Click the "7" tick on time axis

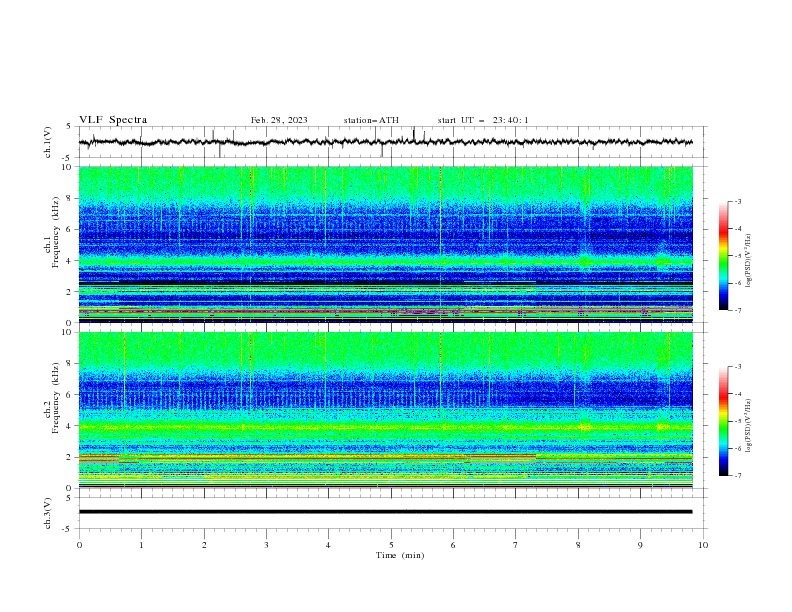(x=516, y=545)
